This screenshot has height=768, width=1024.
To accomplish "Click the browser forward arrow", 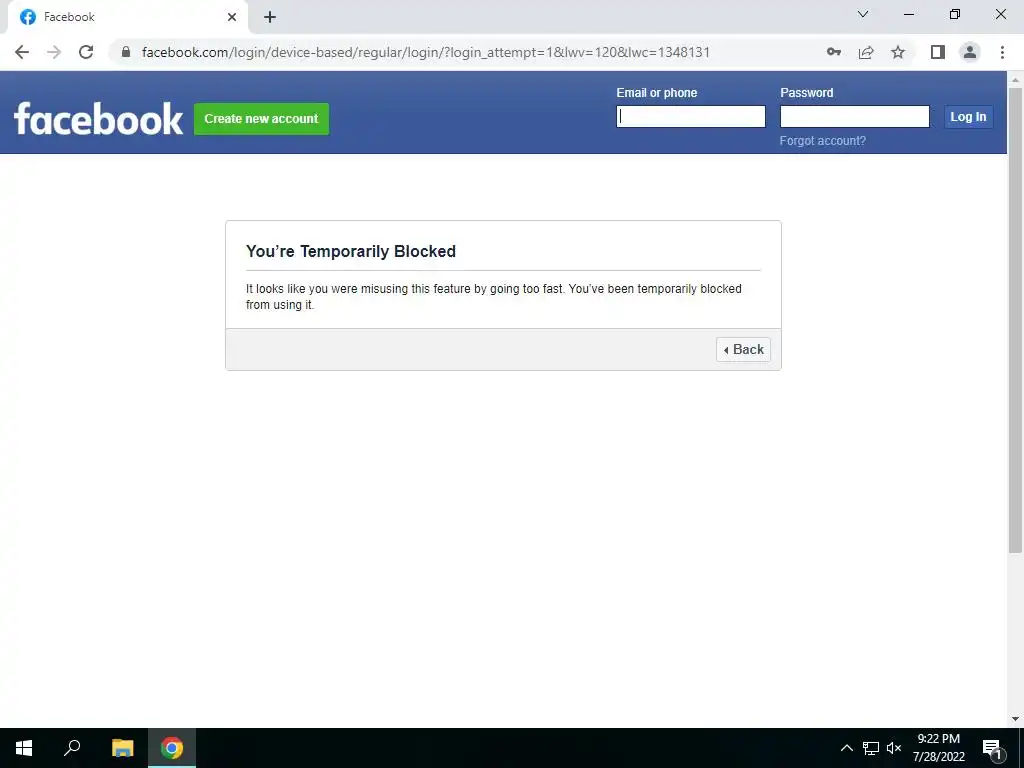I will pos(54,52).
